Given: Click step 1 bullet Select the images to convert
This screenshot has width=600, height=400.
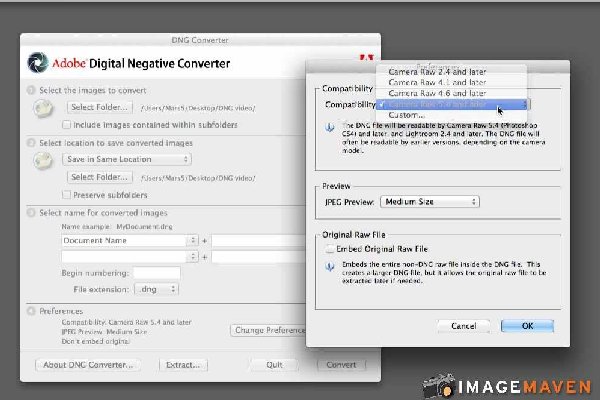Looking at the screenshot, I should (x=31, y=90).
